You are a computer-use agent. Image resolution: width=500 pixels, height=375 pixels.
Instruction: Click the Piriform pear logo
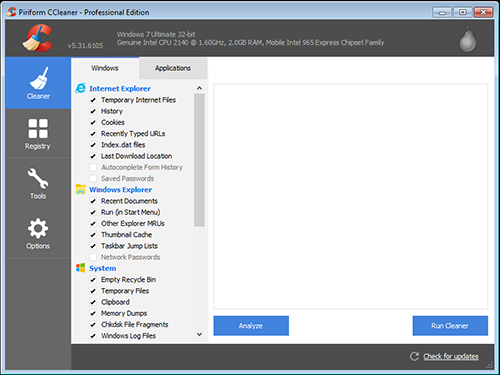pos(468,39)
